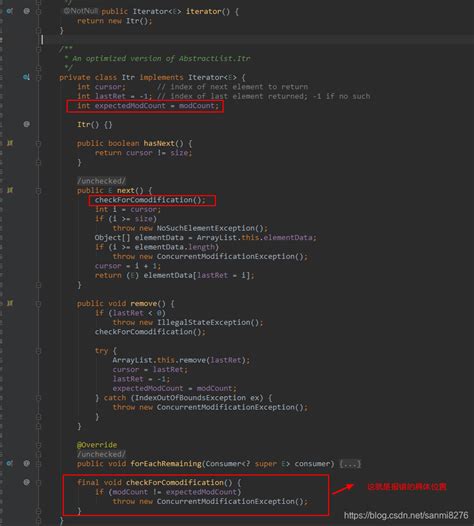Click the expectedModCount field declaration line

148,106
